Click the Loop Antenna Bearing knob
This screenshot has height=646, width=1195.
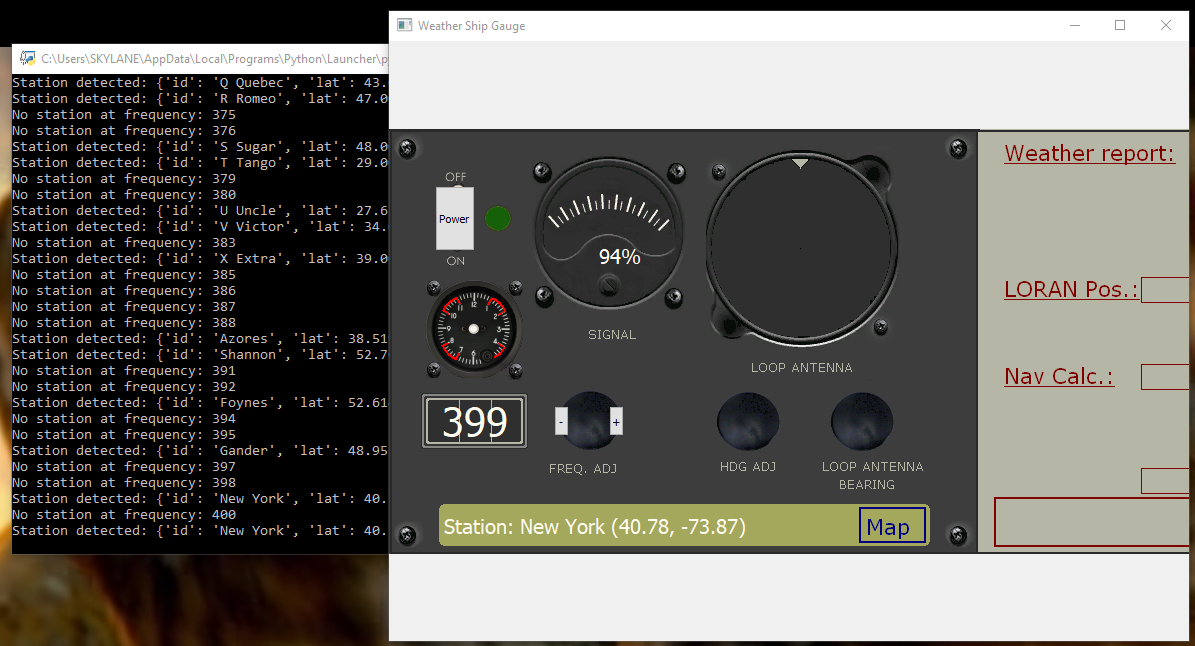(x=863, y=422)
